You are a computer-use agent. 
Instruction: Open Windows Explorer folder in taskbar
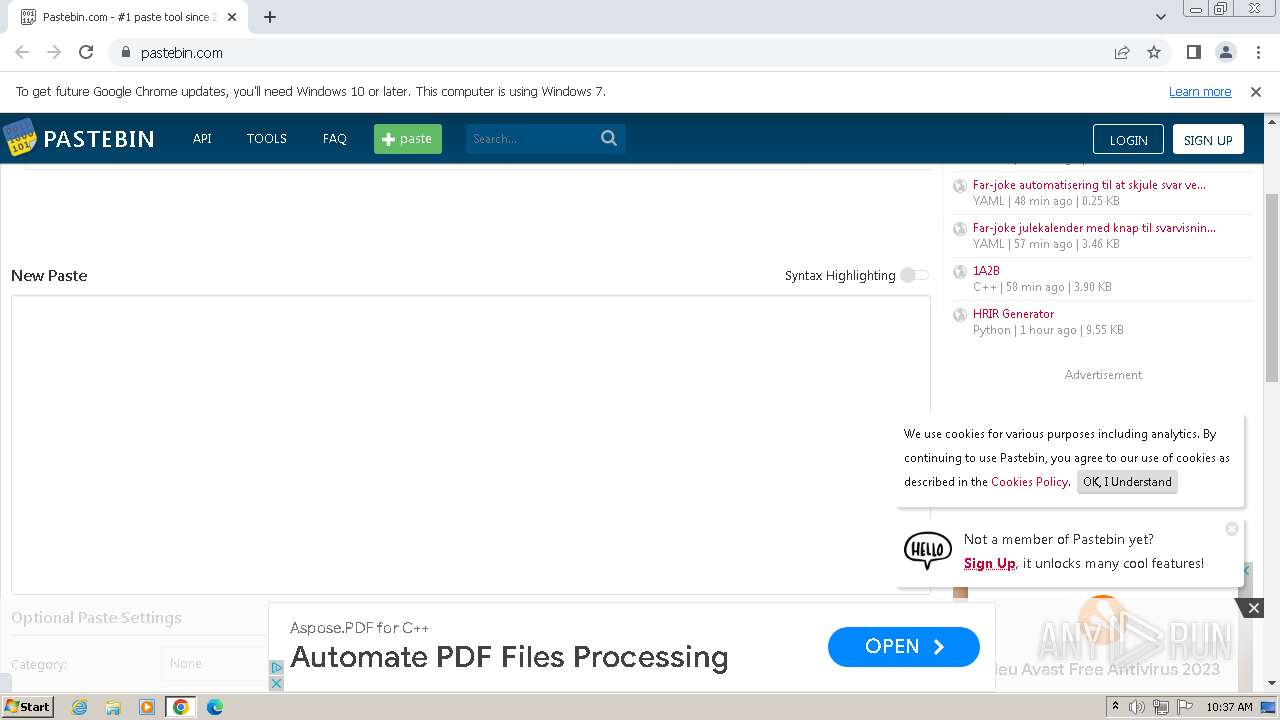pyautogui.click(x=113, y=707)
